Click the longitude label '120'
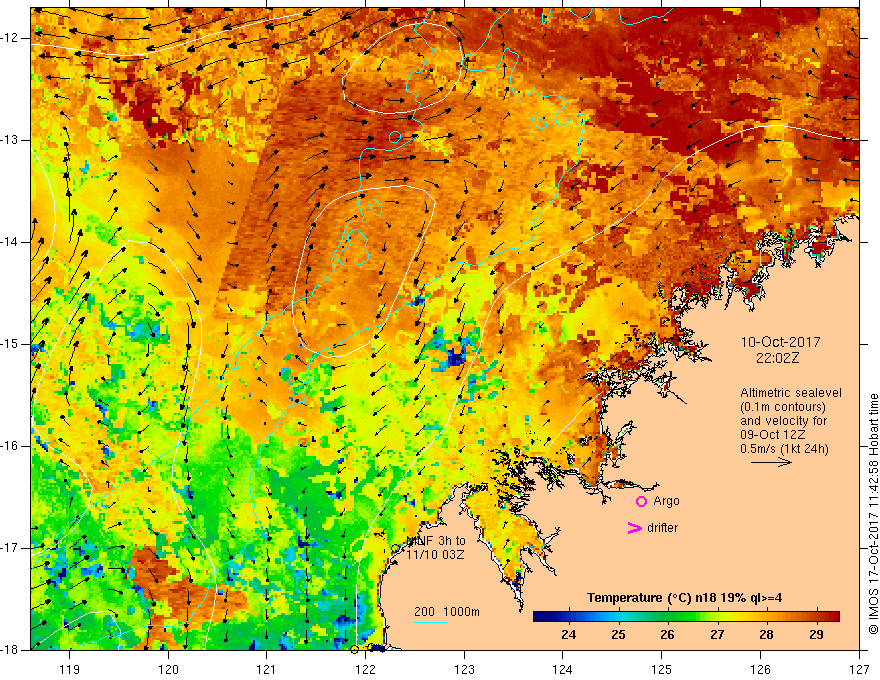The height and width of the screenshot is (680, 880). tap(168, 669)
